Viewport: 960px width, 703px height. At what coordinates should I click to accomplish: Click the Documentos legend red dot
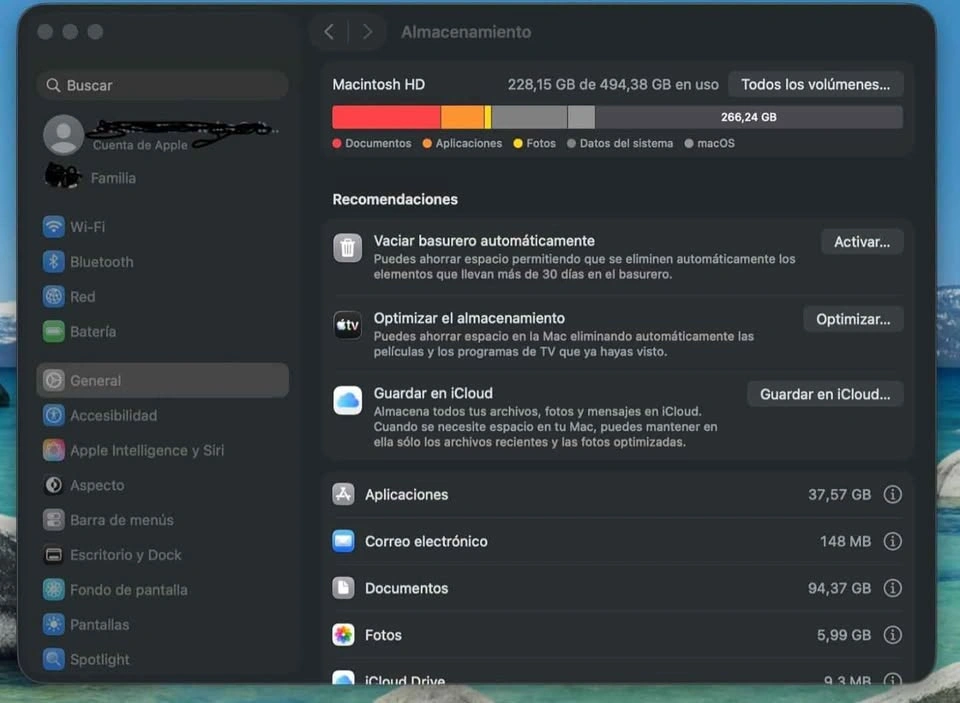click(x=337, y=143)
